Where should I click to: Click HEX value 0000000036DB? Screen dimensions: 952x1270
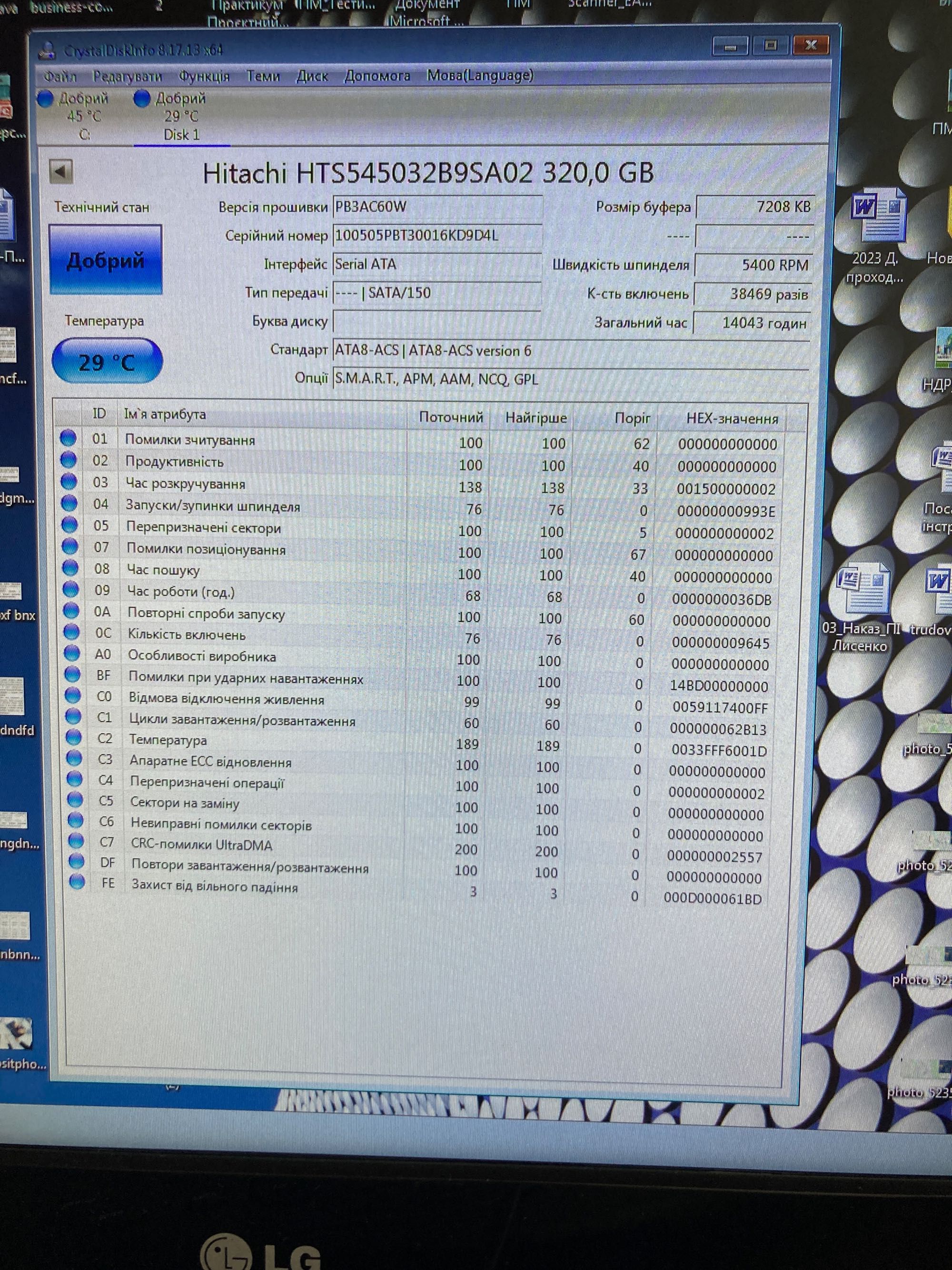click(x=722, y=600)
